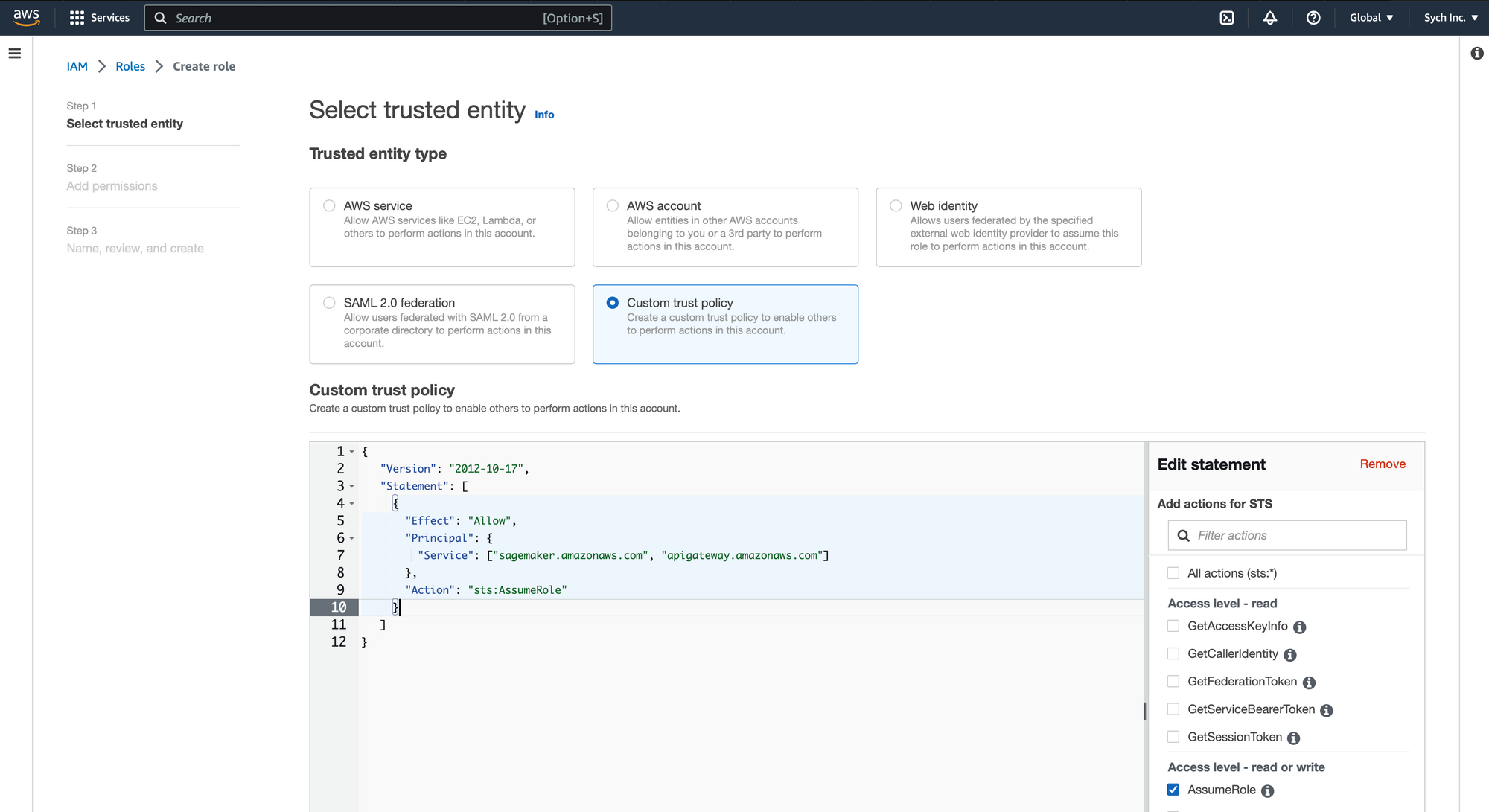Open the IAM breadcrumb link
This screenshot has width=1489, height=812.
(x=77, y=66)
